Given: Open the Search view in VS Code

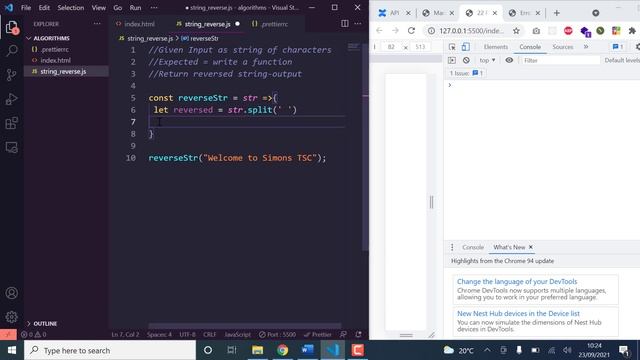Looking at the screenshot, I should pyautogui.click(x=11, y=51).
